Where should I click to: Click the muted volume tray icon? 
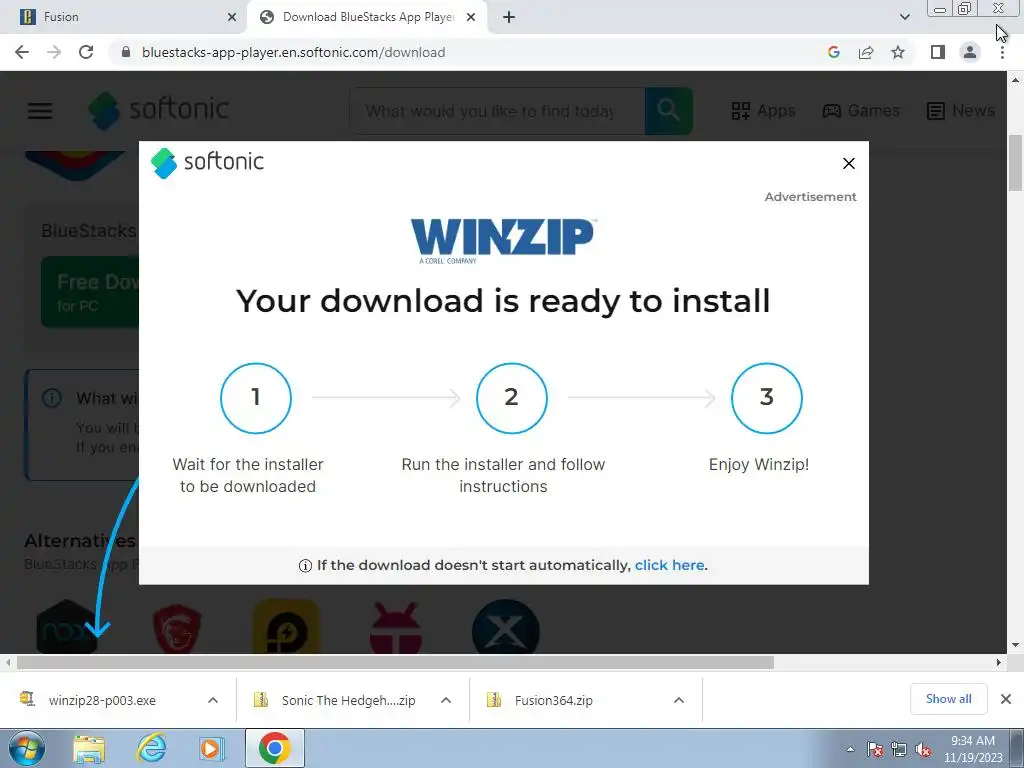click(x=923, y=749)
